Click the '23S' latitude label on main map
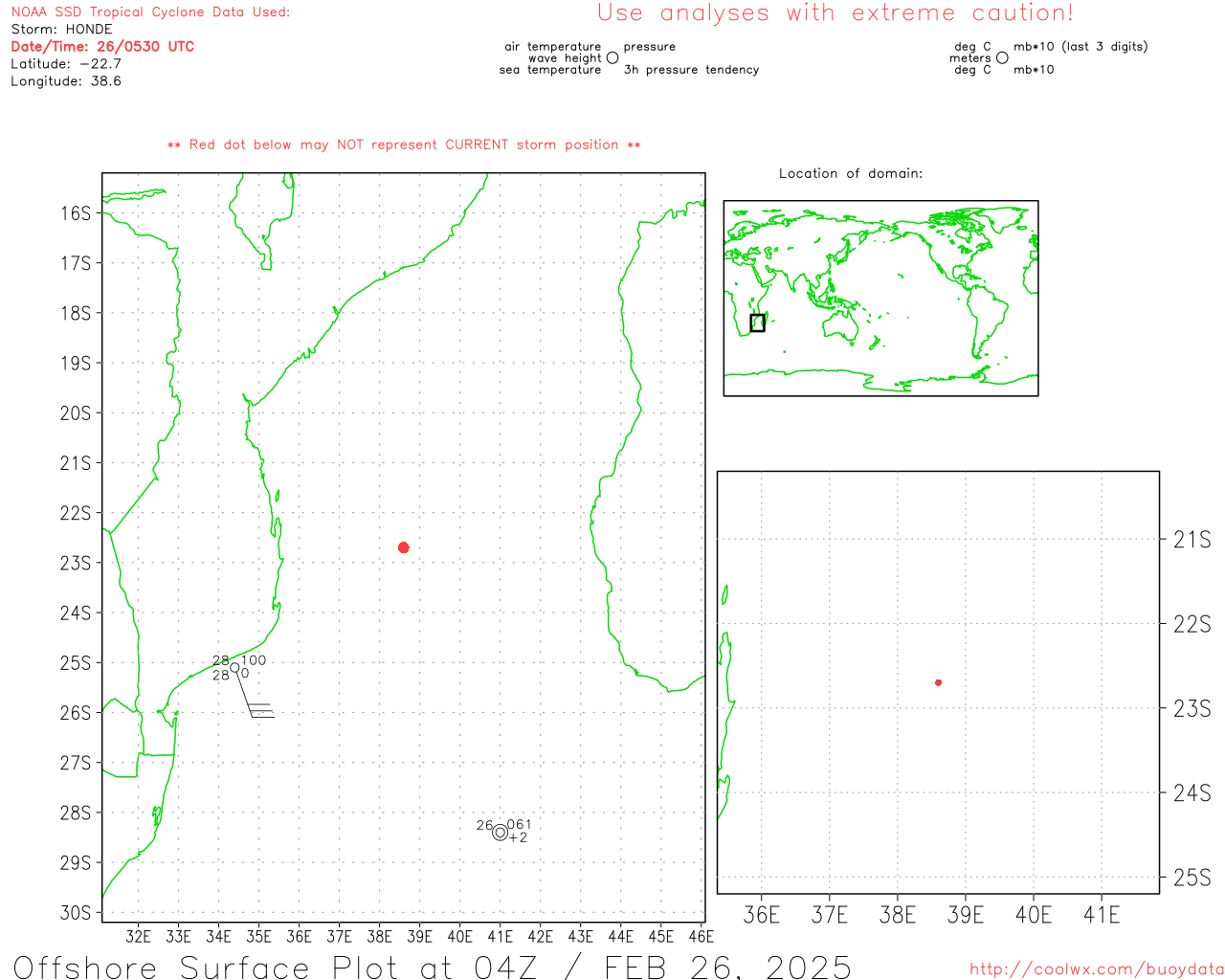1225x980 pixels. pyautogui.click(x=76, y=563)
